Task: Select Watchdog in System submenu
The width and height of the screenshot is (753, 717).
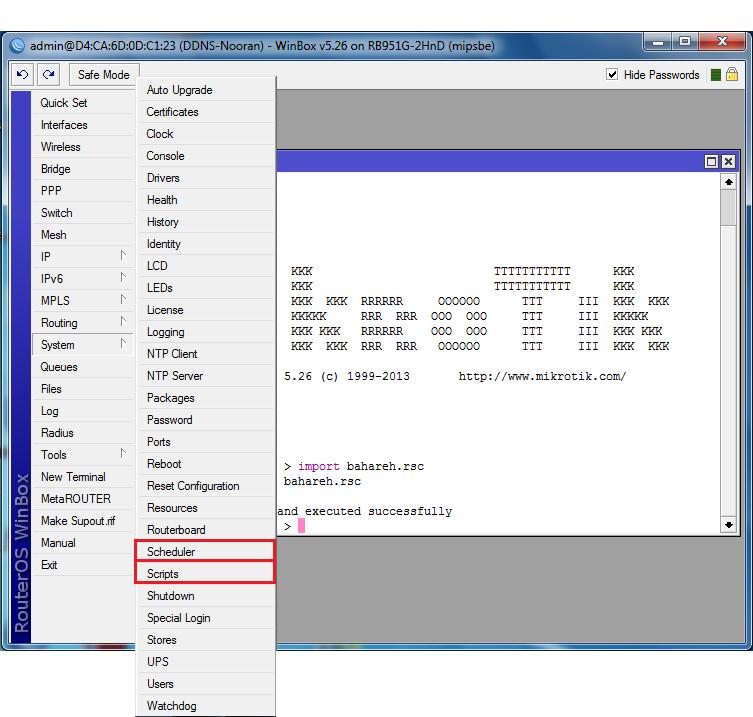Action: click(206, 706)
